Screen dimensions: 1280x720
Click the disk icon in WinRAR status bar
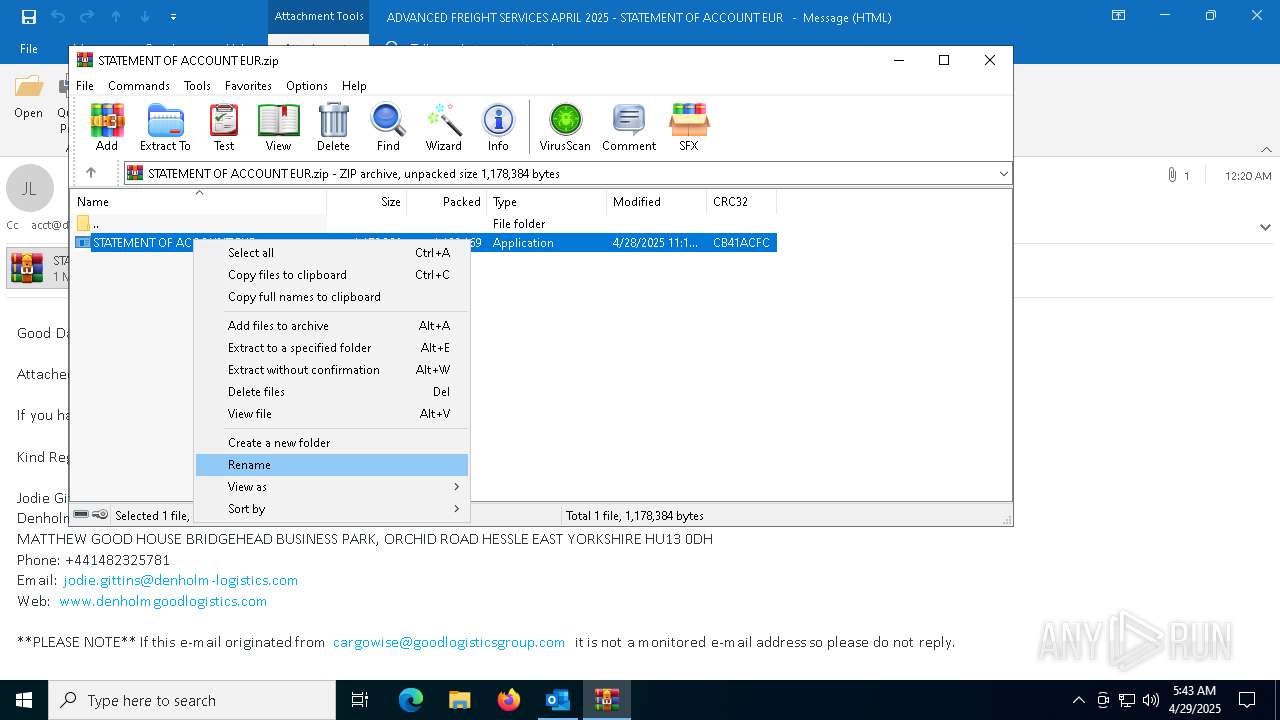(81, 515)
